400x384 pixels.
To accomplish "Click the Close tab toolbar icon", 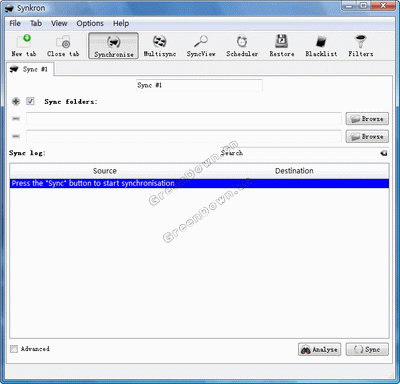I will 63,46.
